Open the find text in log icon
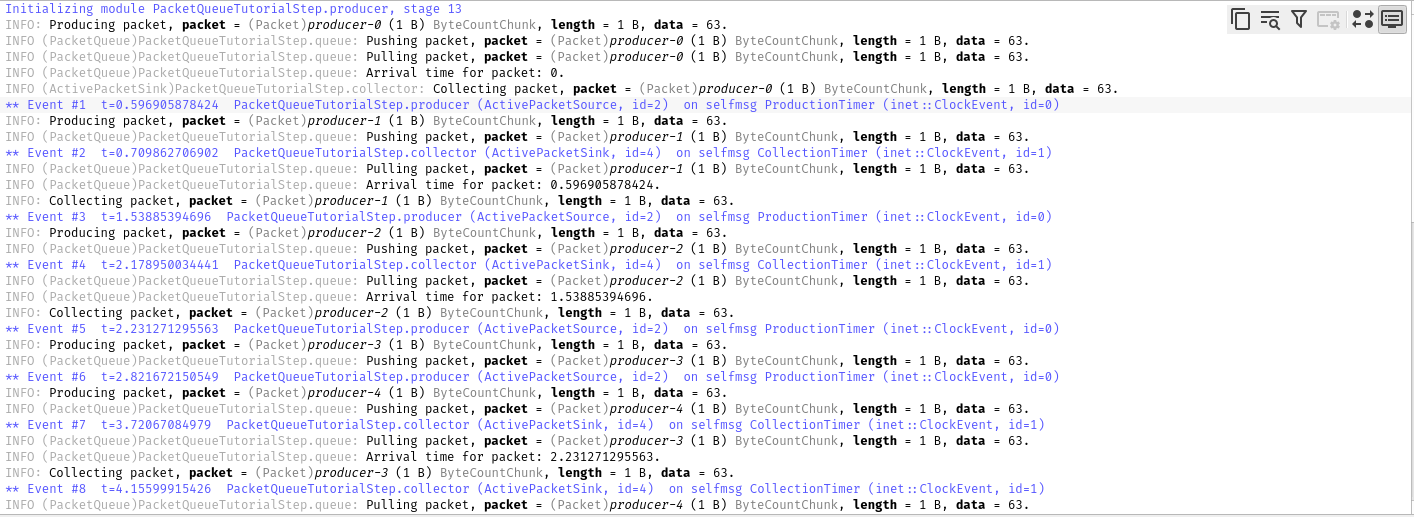 pyautogui.click(x=1270, y=19)
